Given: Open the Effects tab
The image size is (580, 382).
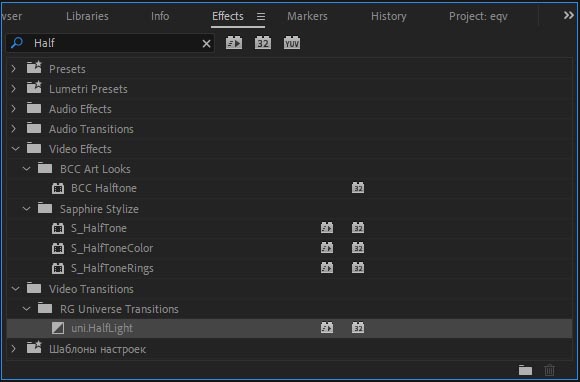Looking at the screenshot, I should point(228,16).
